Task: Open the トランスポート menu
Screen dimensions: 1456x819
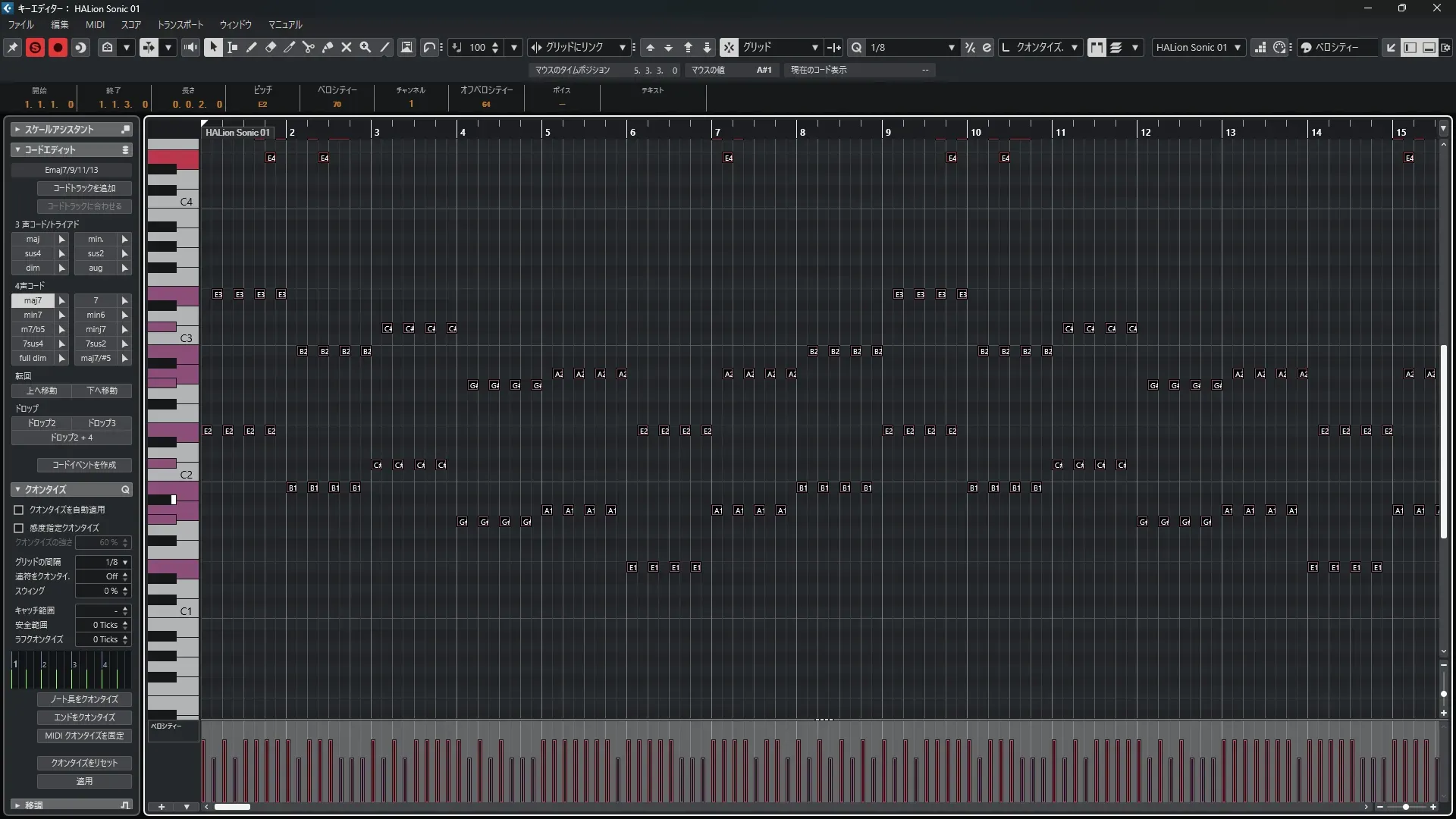Action: pyautogui.click(x=180, y=25)
